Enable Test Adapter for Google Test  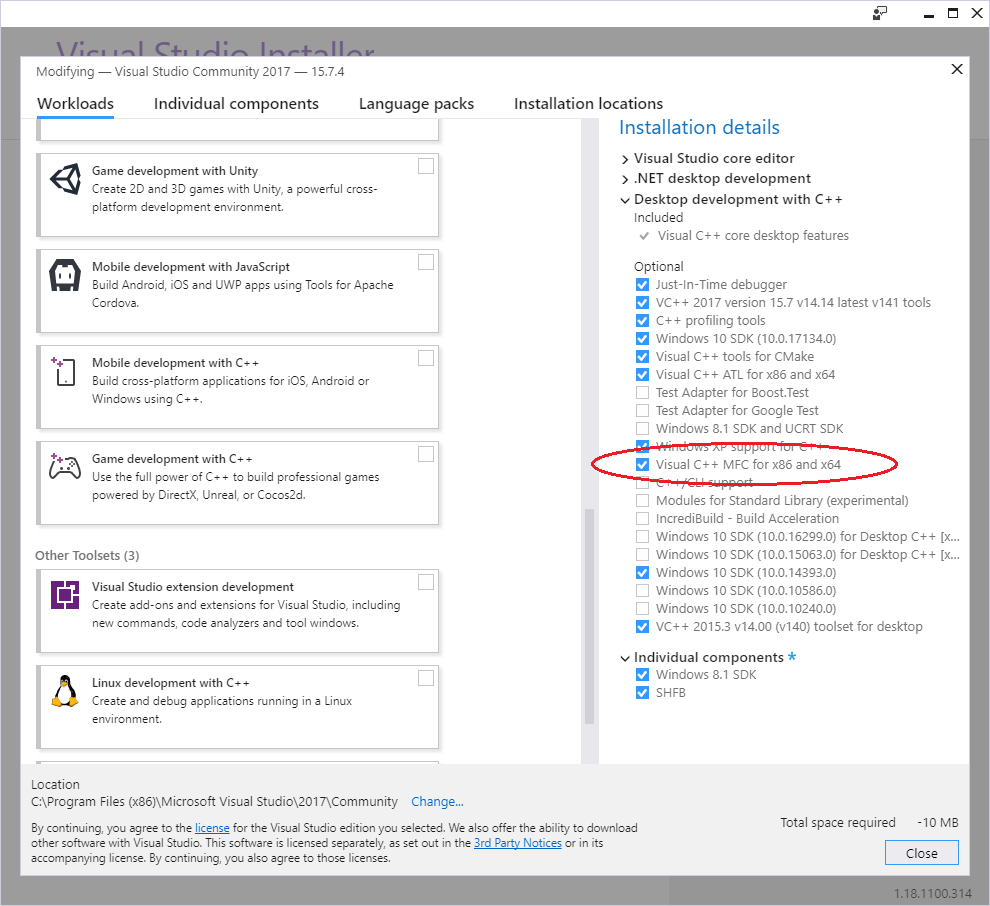[642, 411]
